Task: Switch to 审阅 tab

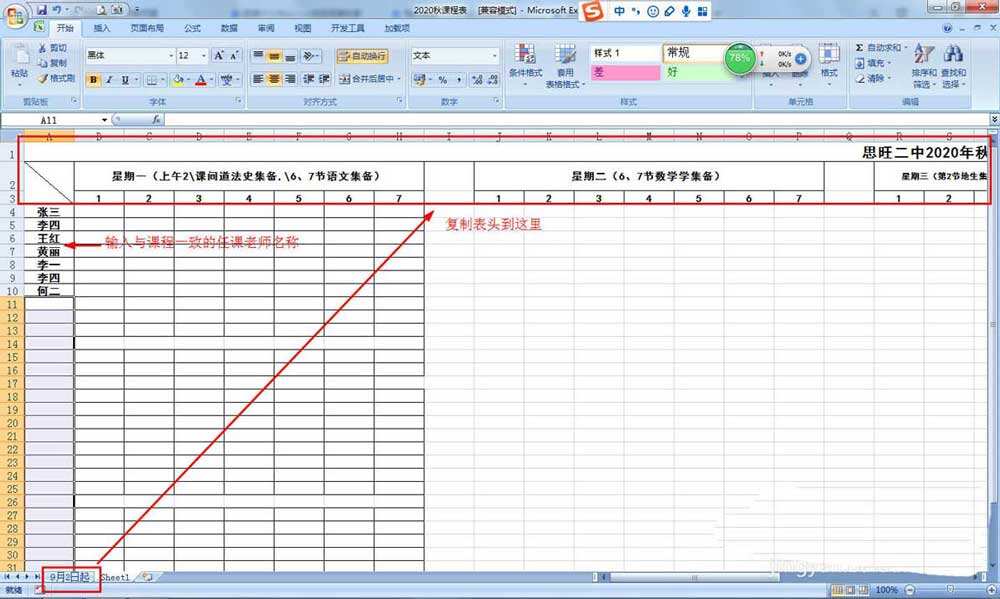Action: [x=266, y=28]
